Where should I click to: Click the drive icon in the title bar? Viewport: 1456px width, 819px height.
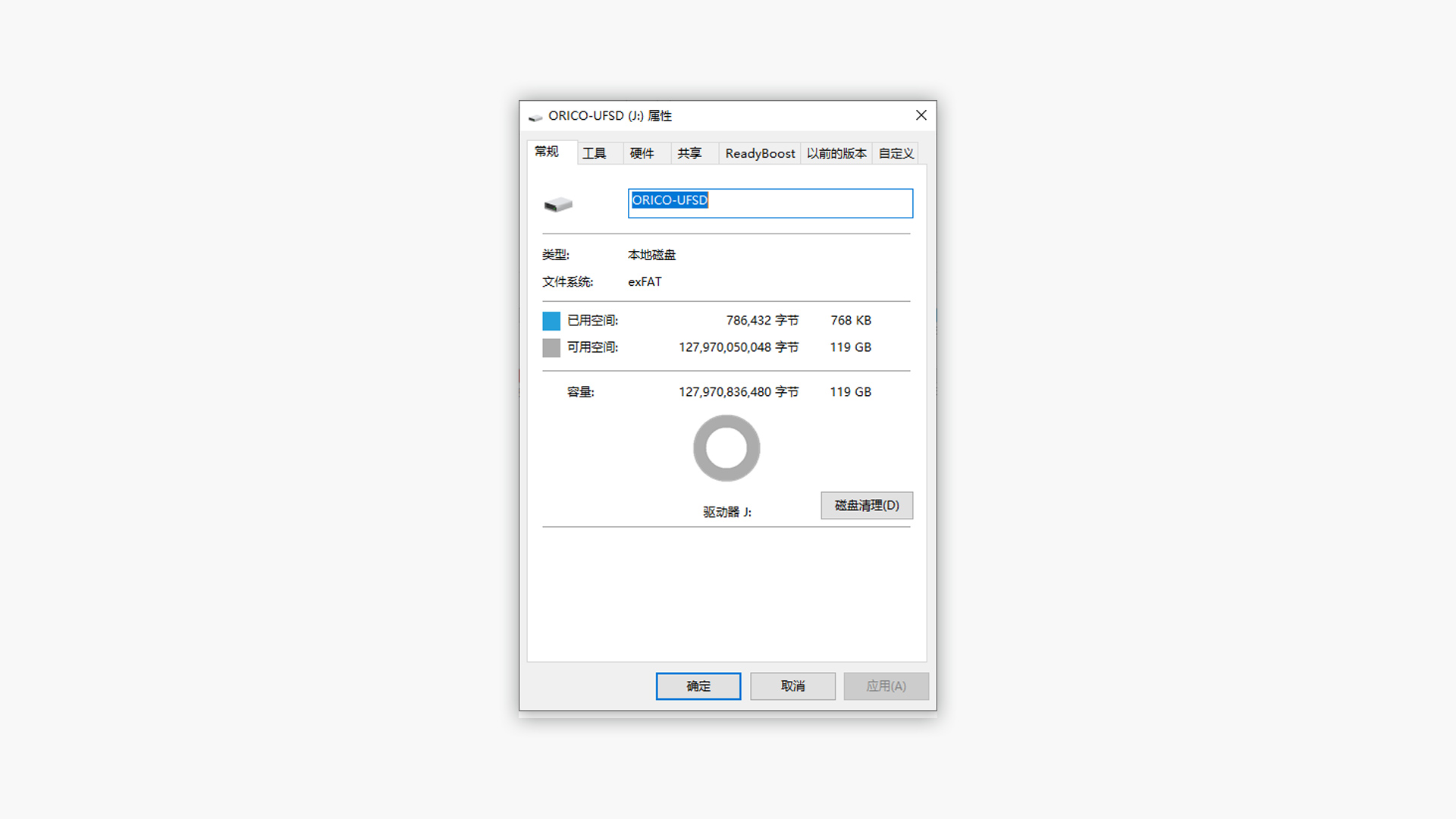[x=535, y=117]
